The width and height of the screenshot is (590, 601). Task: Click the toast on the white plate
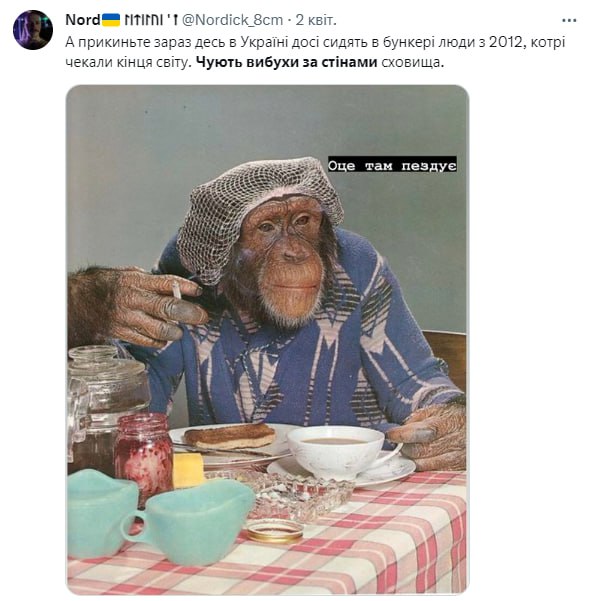point(230,436)
